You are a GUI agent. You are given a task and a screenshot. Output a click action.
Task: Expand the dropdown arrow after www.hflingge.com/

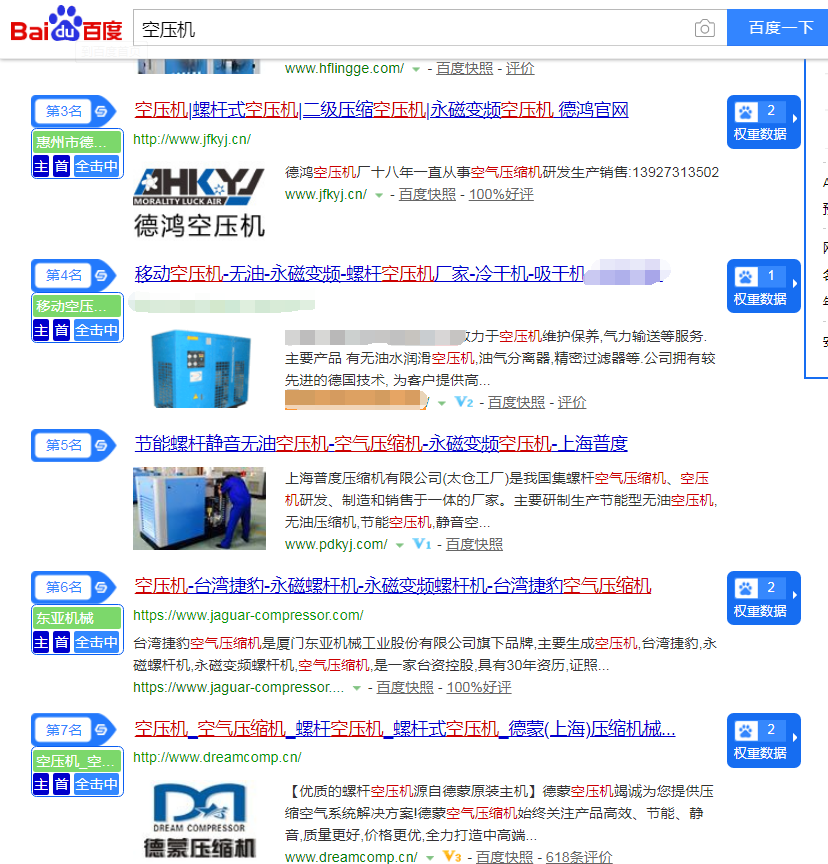click(x=416, y=69)
